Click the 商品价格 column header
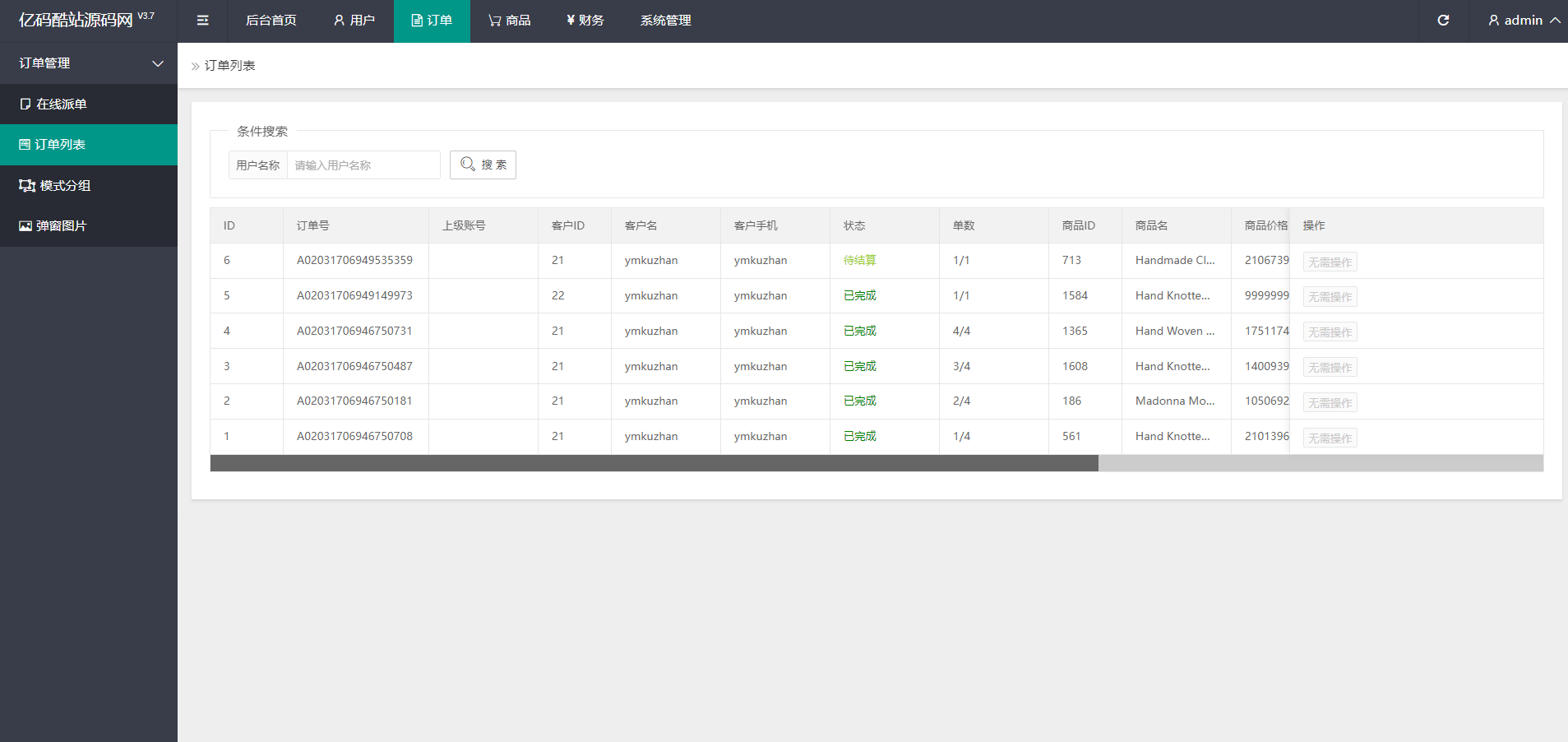Screen dimensions: 1568x742 tap(1260, 225)
